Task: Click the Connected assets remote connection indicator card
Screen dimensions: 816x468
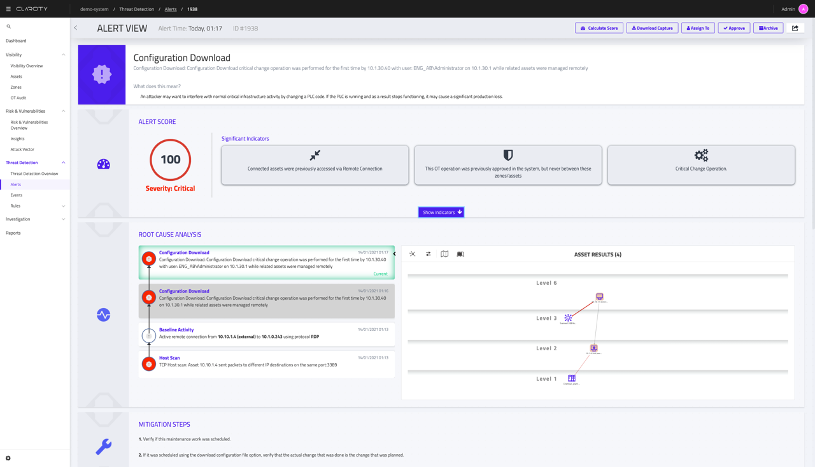Action: click(x=315, y=165)
